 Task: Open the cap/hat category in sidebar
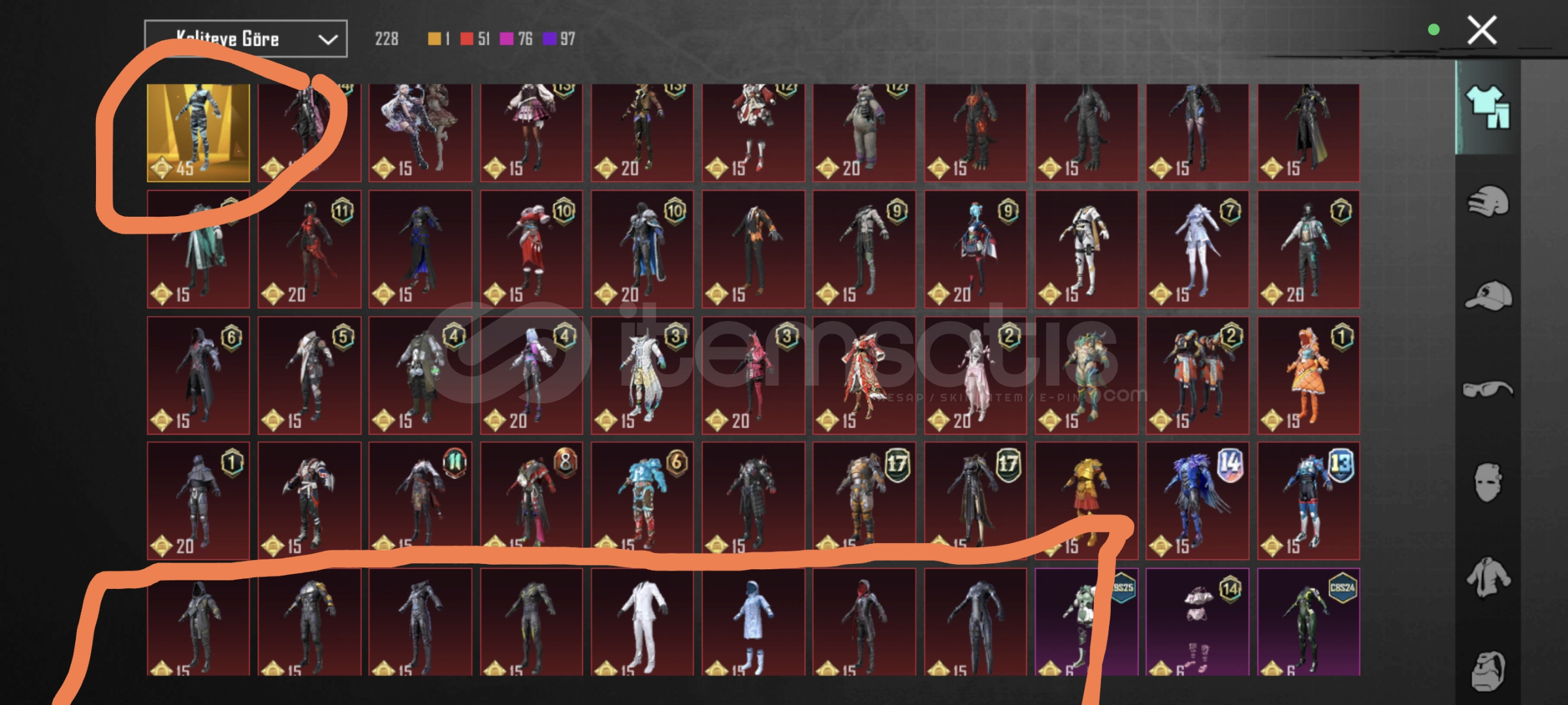(1488, 295)
